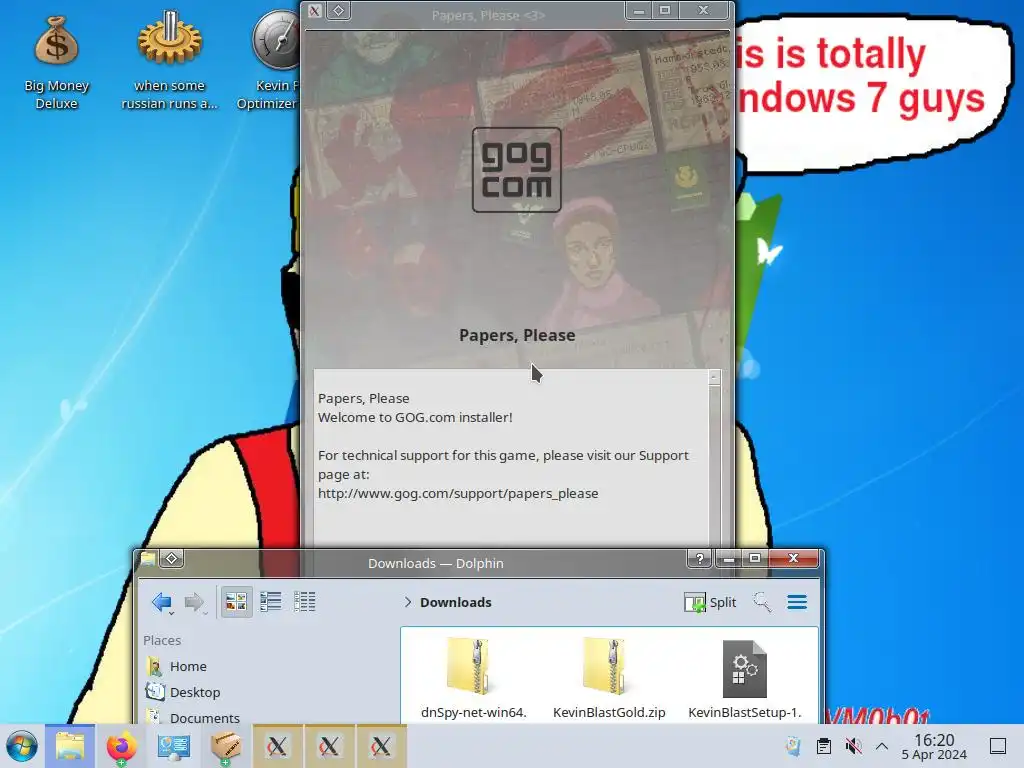The image size is (1024, 768).
Task: Toggle the pin button on Dolphin titlebar
Action: click(172, 558)
